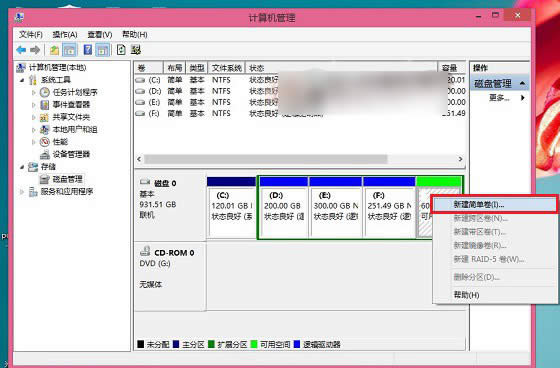Select the (E:) volume row in list

click(300, 102)
